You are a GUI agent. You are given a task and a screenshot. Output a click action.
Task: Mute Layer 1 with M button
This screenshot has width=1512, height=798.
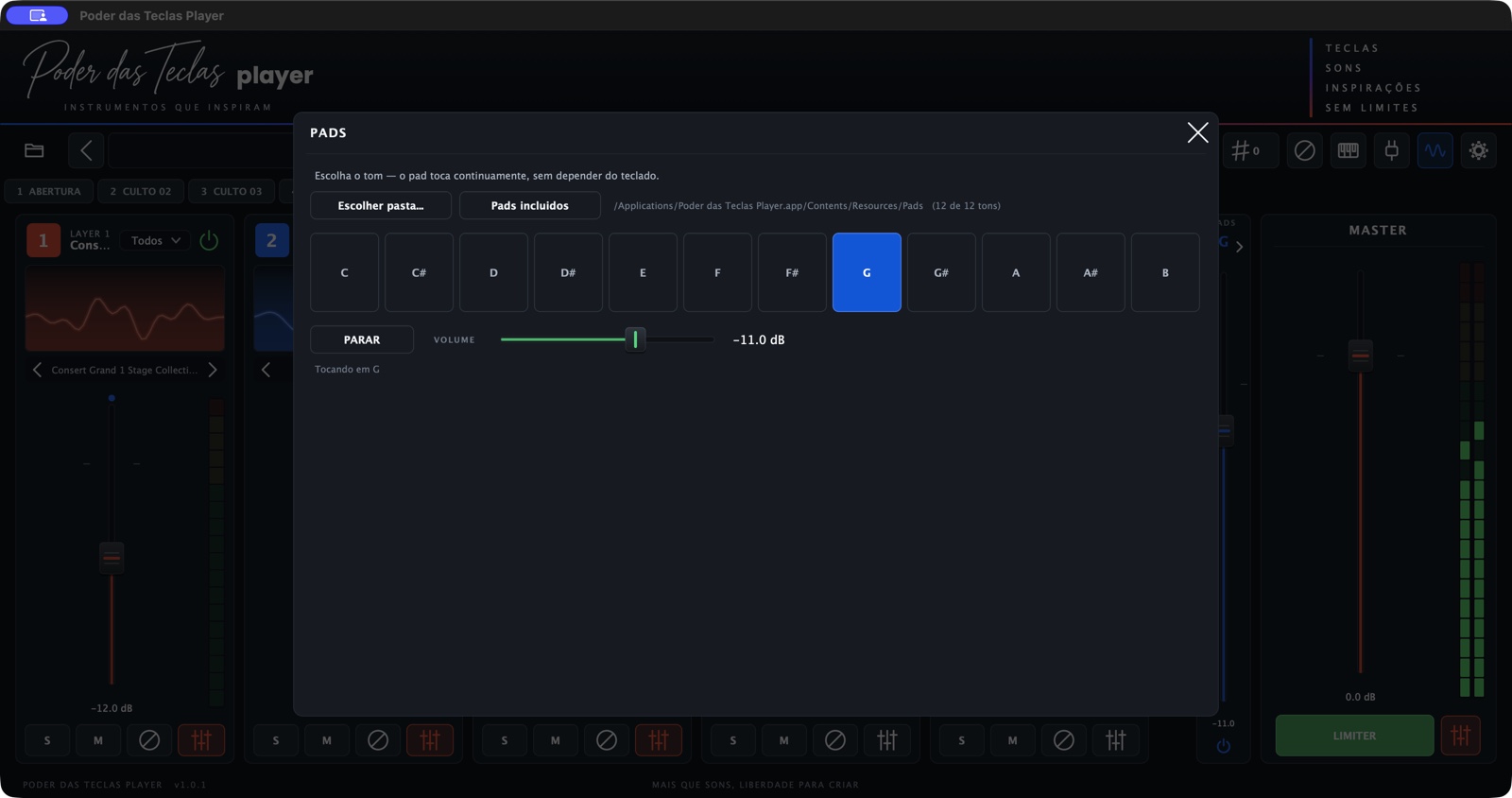[x=98, y=740]
